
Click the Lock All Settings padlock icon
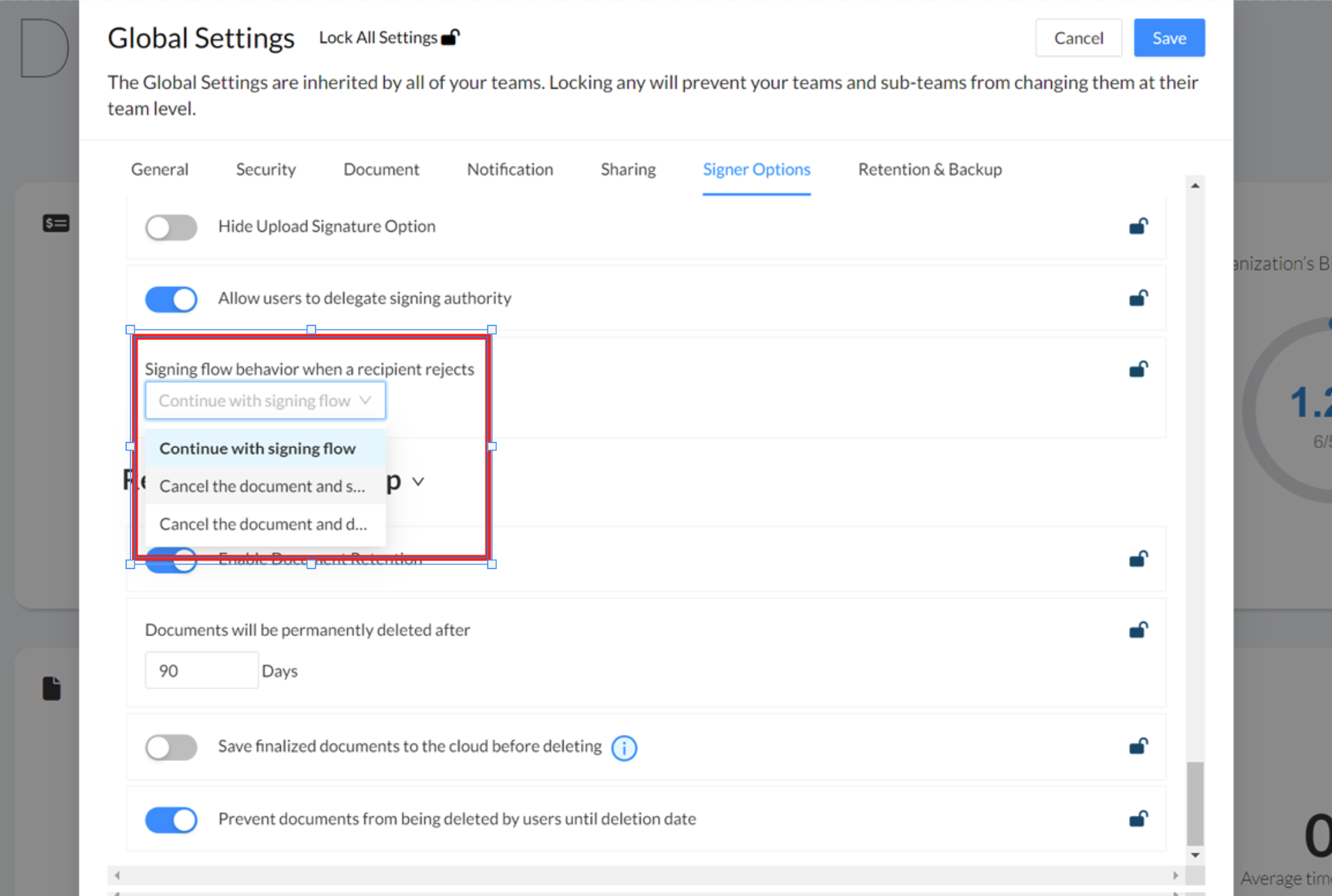(x=451, y=38)
